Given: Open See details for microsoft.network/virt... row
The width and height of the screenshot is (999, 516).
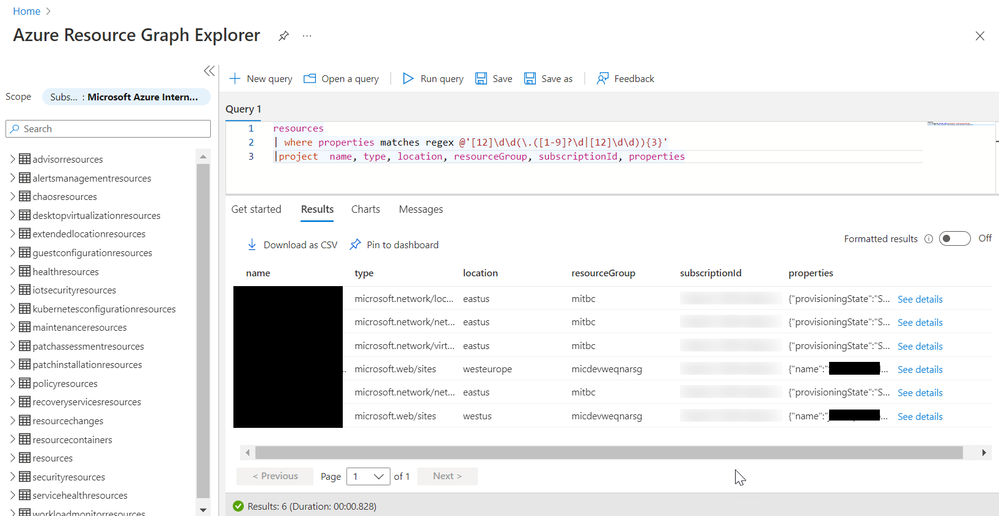Looking at the screenshot, I should 920,346.
